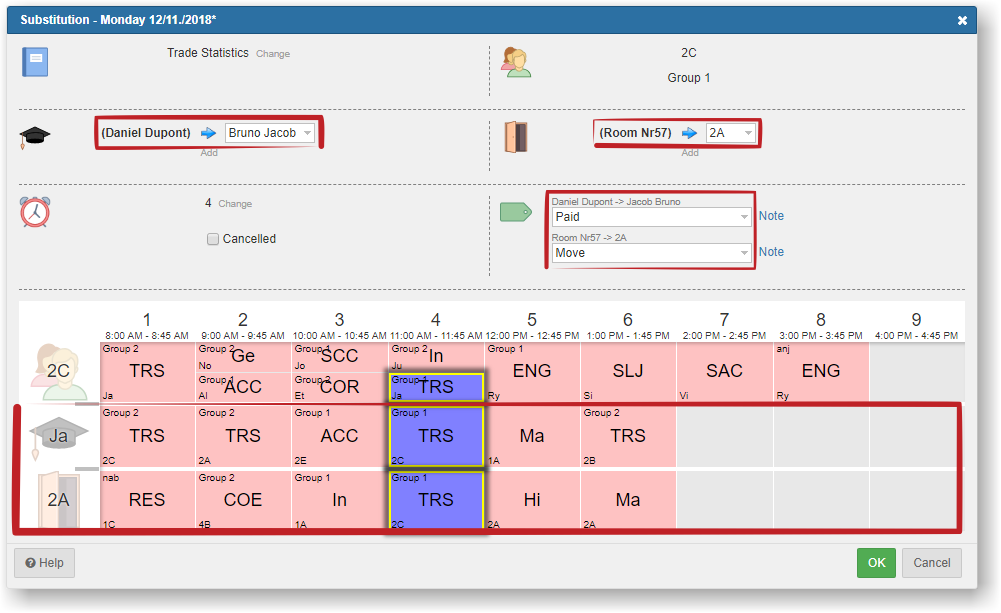The height and width of the screenshot is (613, 1001).
Task: Expand the Paid substitution type dropdown
Action: point(651,217)
